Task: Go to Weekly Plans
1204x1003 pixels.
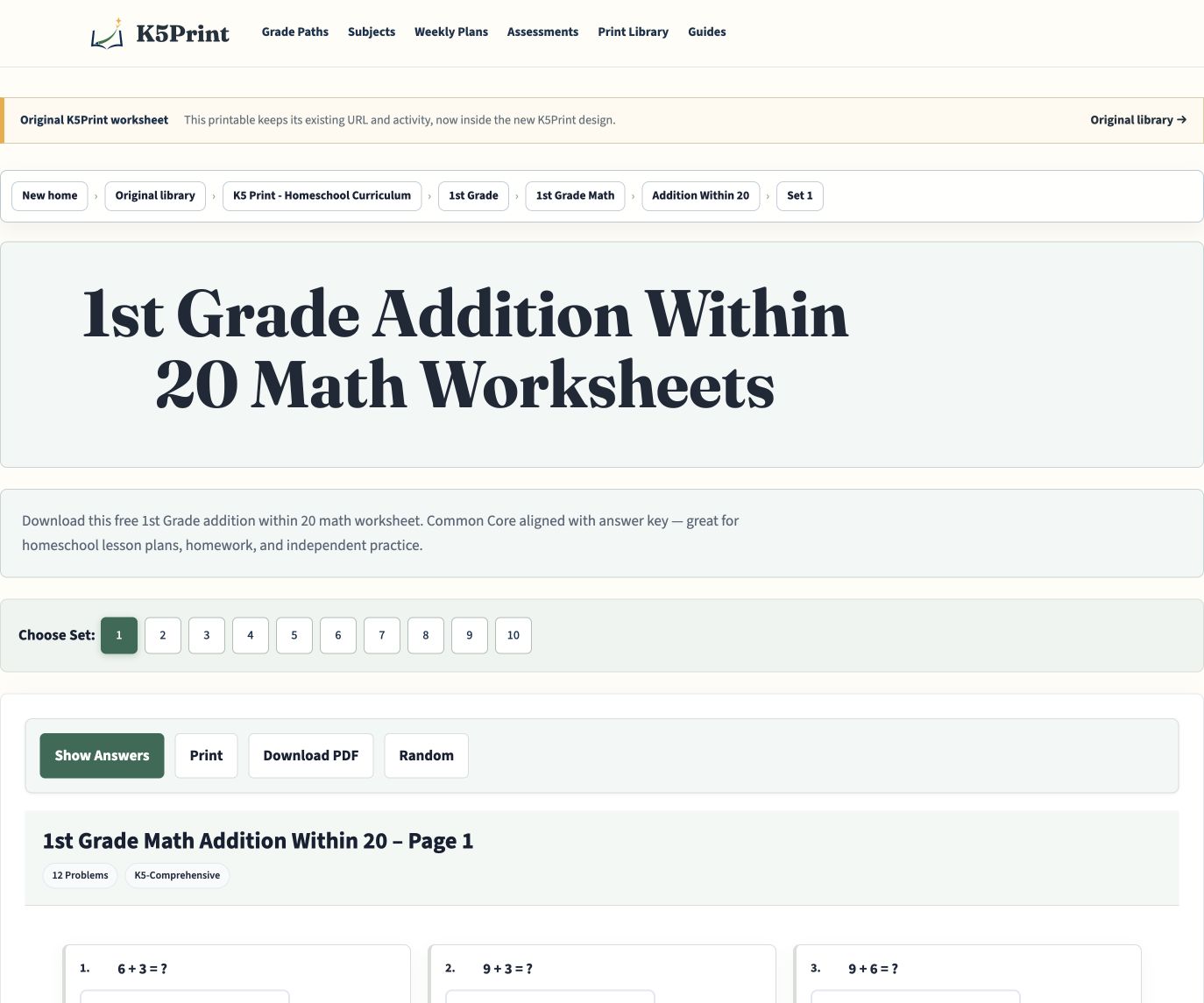Action: click(x=451, y=32)
